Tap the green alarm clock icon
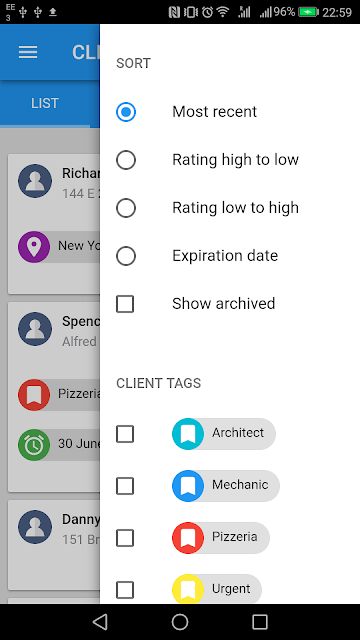Screen dimensions: 360x640 (34, 444)
